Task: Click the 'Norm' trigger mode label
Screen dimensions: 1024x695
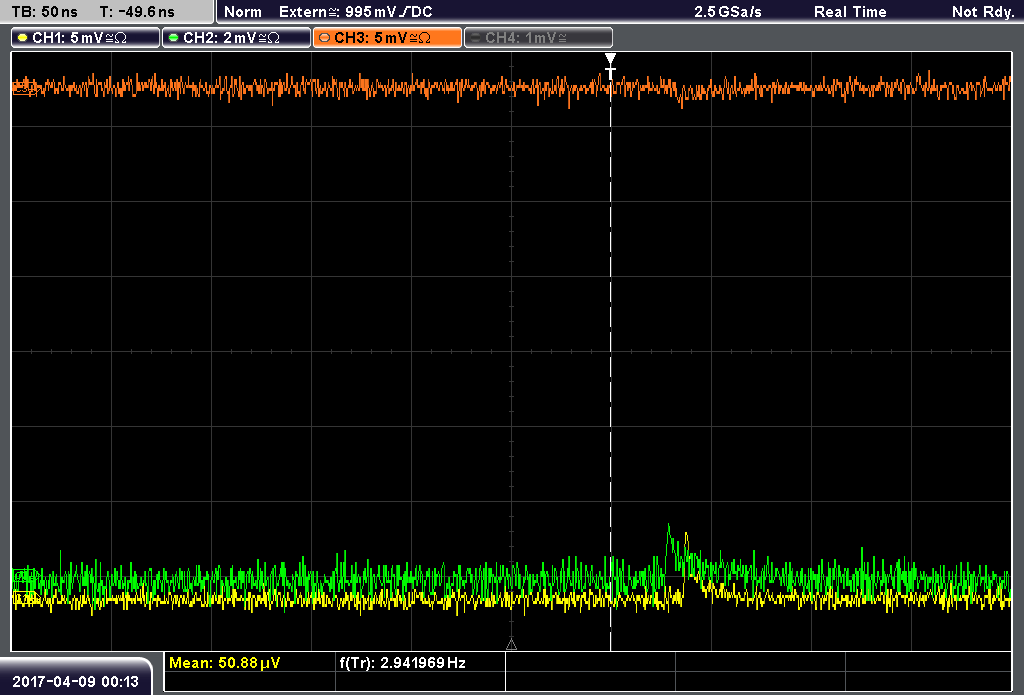Action: tap(243, 12)
